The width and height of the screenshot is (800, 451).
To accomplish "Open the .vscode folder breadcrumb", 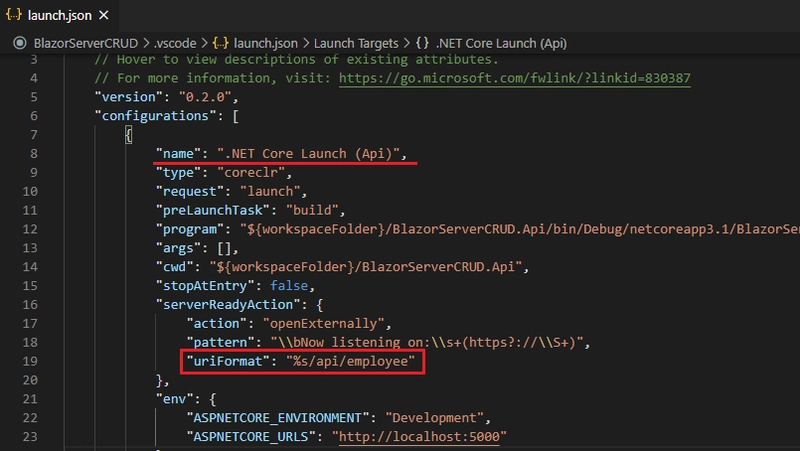I will (177, 44).
